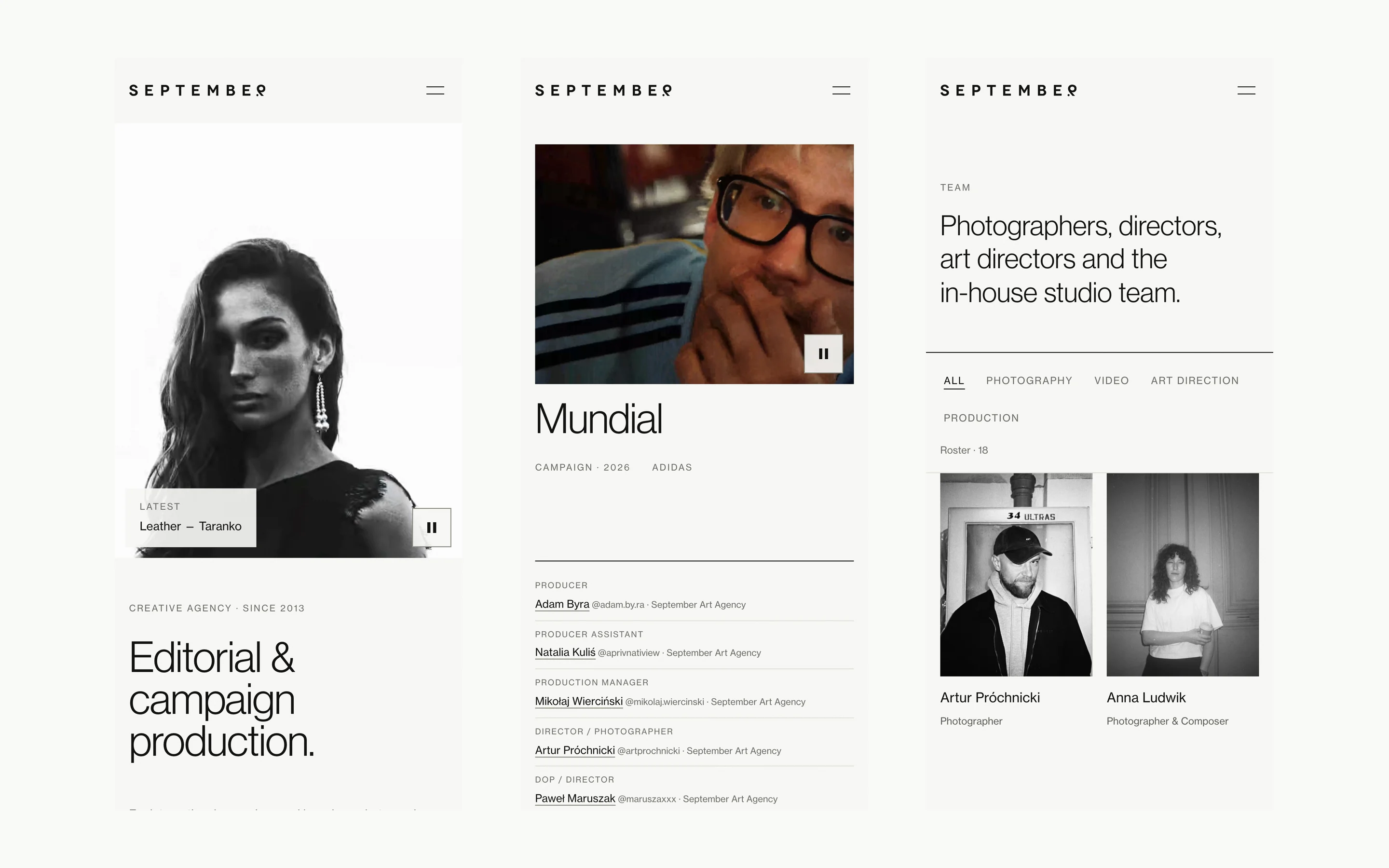The width and height of the screenshot is (1389, 868).
Task: Open Paweł Maruszak credit link
Action: click(x=574, y=798)
